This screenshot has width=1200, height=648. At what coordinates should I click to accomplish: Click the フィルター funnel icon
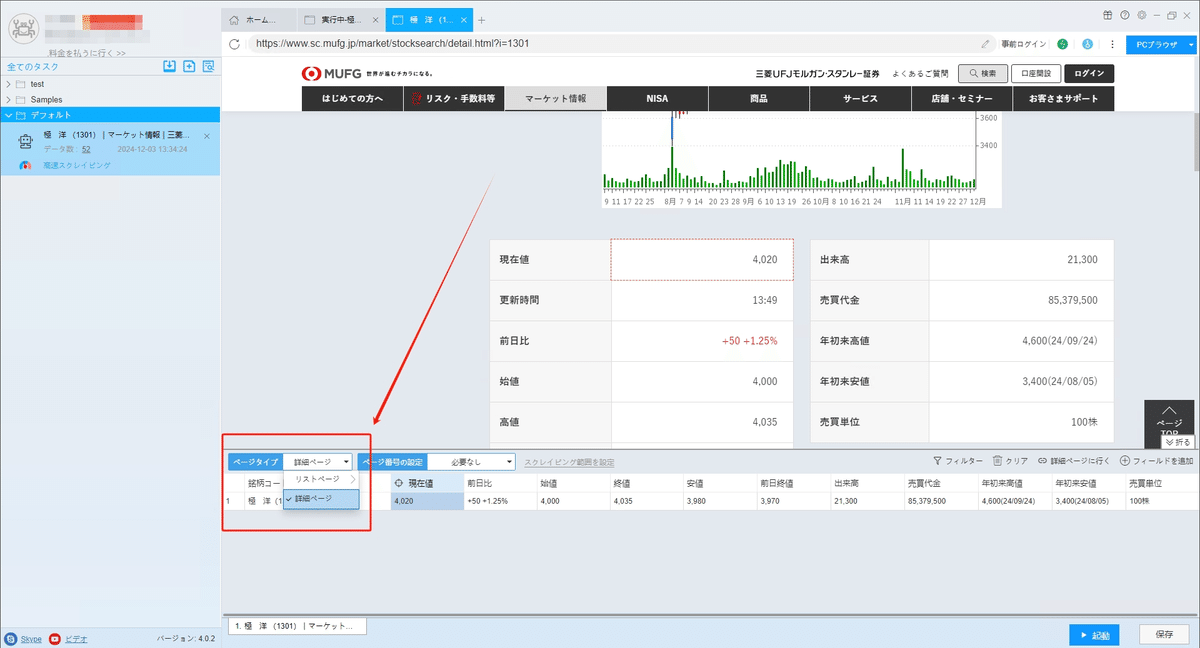pyautogui.click(x=937, y=461)
